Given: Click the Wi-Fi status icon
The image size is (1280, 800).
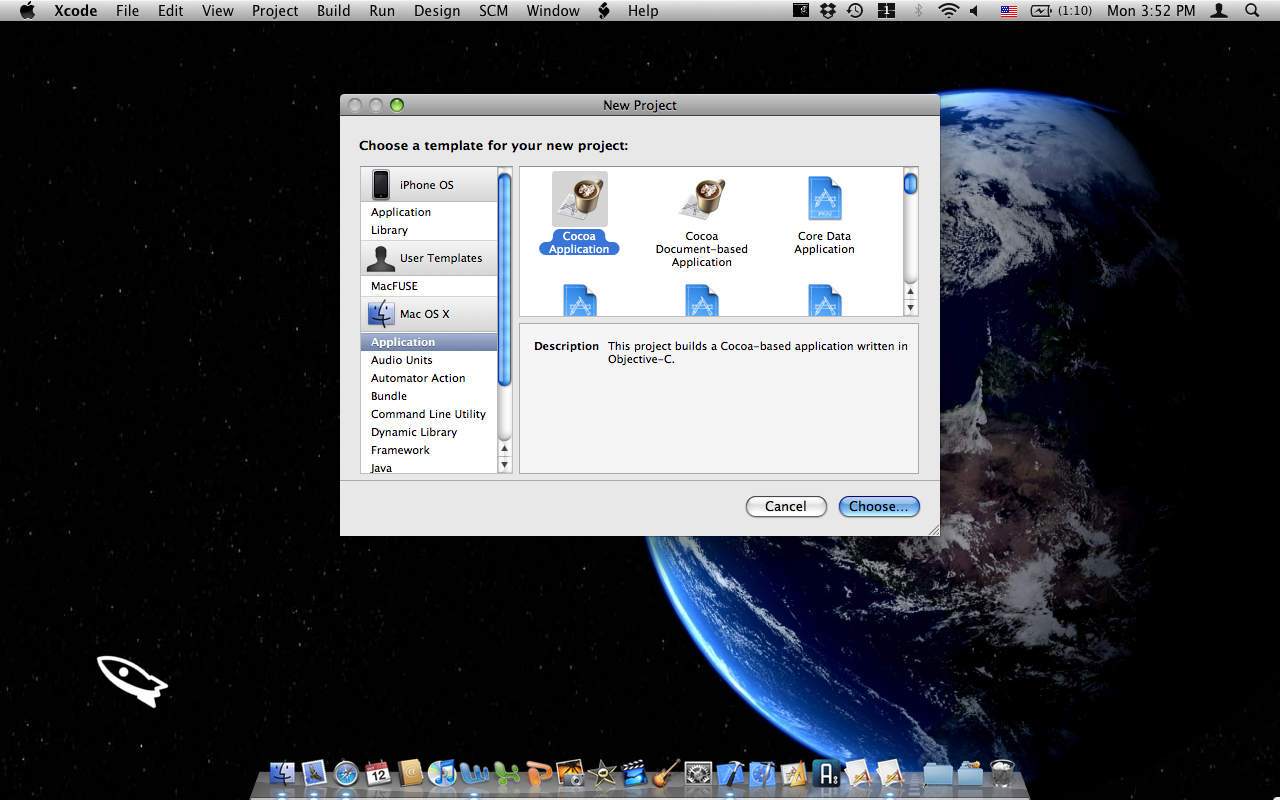Looking at the screenshot, I should click(x=948, y=11).
